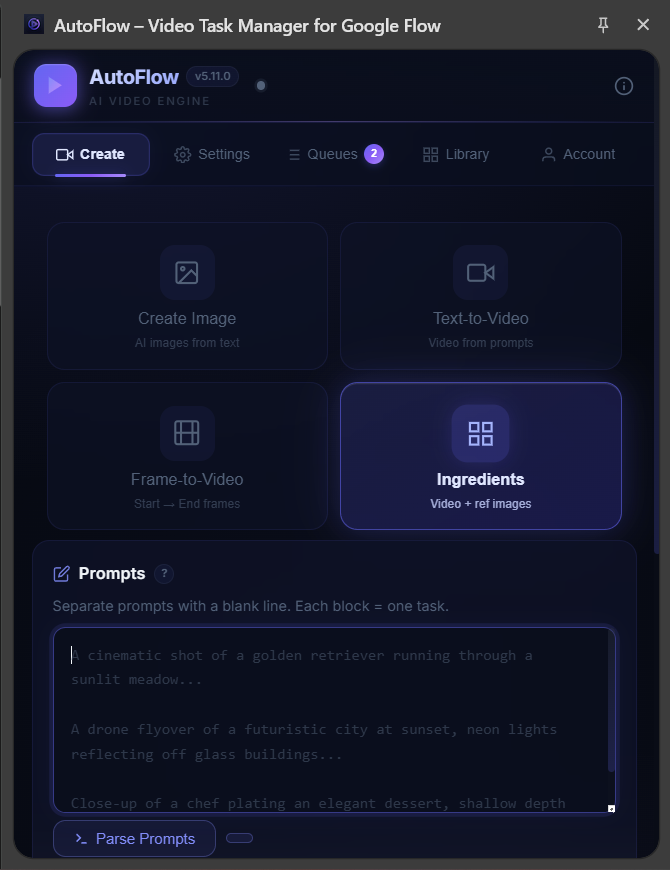Switch to the Create tab
This screenshot has width=670, height=870.
pos(91,154)
